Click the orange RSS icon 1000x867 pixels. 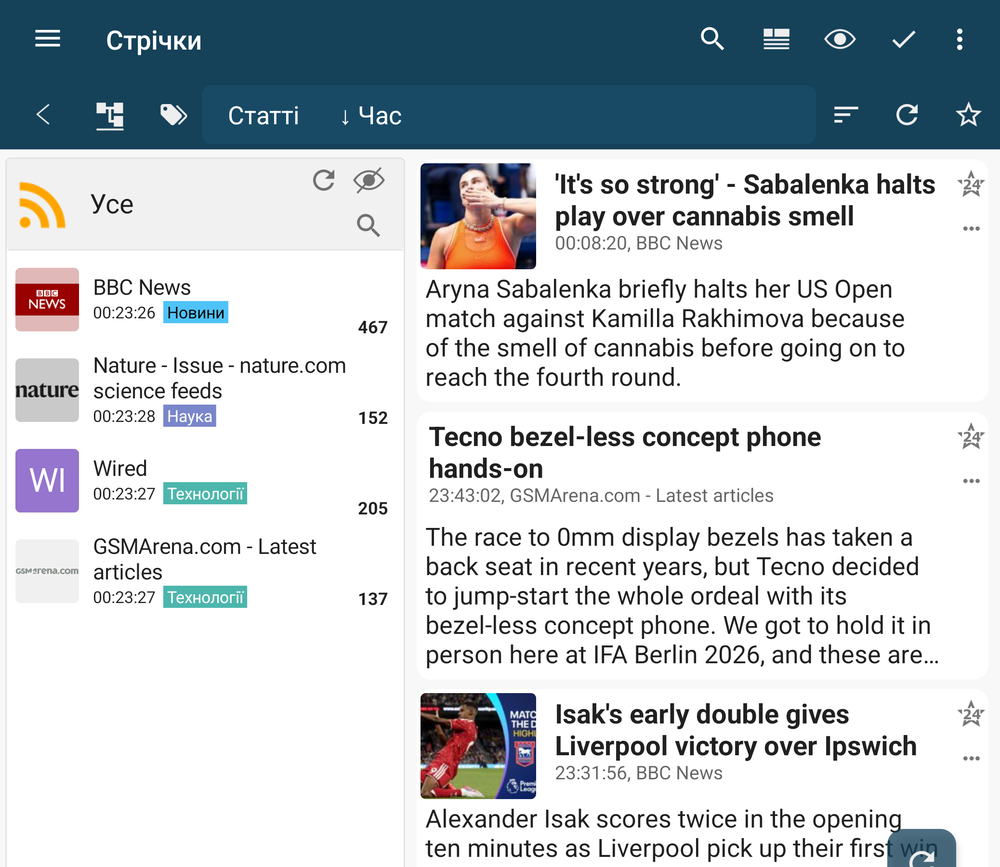click(42, 205)
